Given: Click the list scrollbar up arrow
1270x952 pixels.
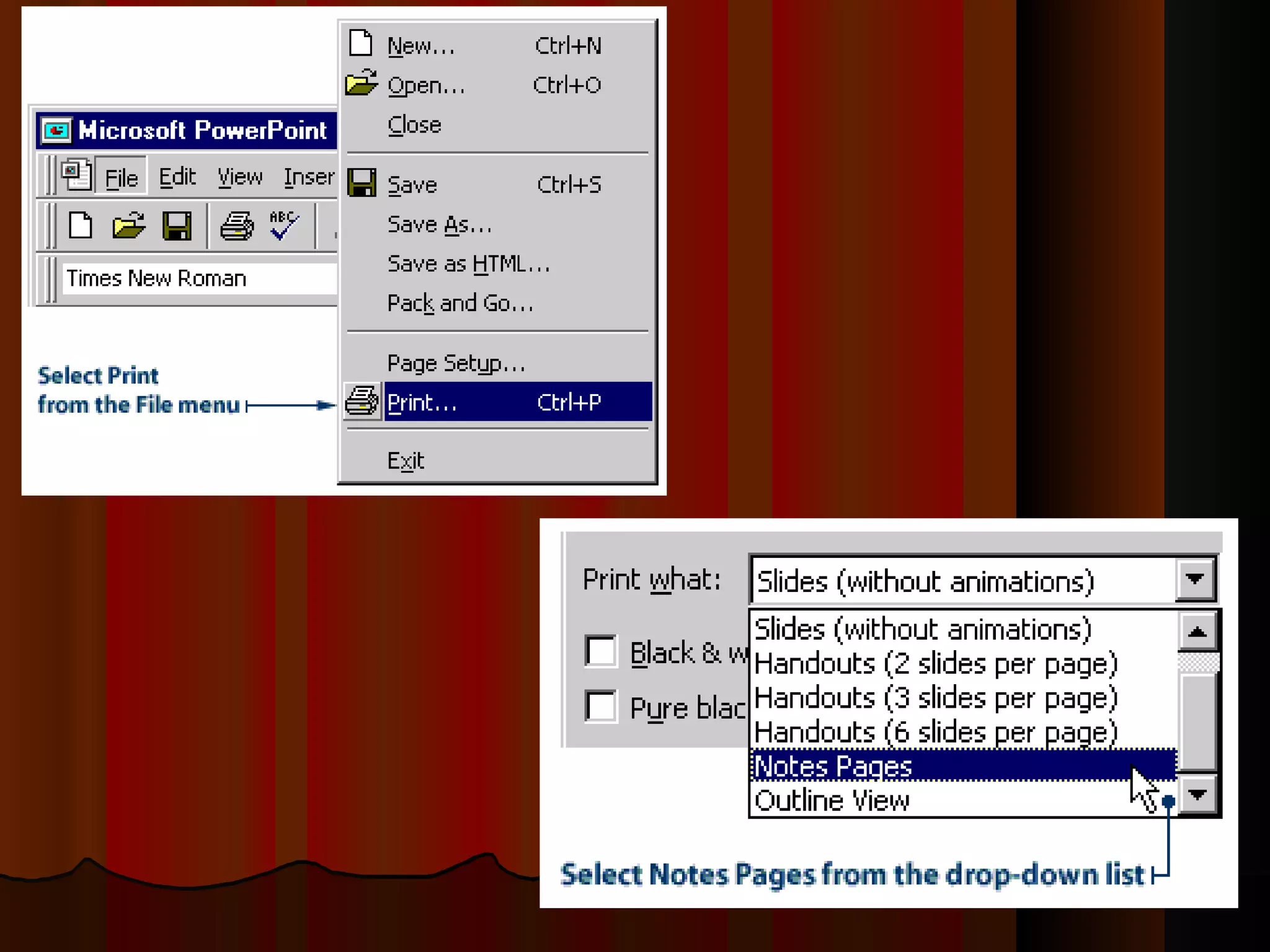Looking at the screenshot, I should click(x=1197, y=632).
